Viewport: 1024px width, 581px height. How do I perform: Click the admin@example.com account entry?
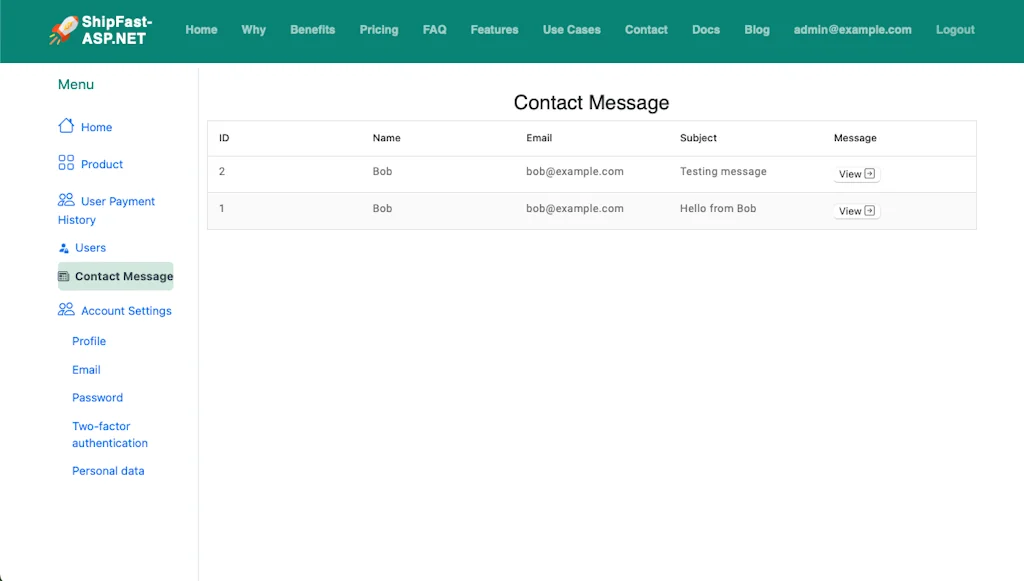(853, 30)
